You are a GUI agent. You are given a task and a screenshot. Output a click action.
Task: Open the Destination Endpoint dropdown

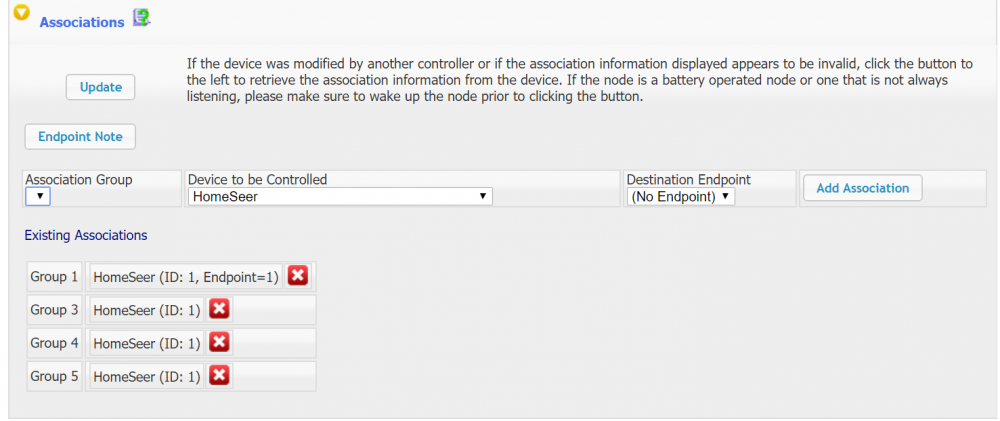[x=681, y=197]
